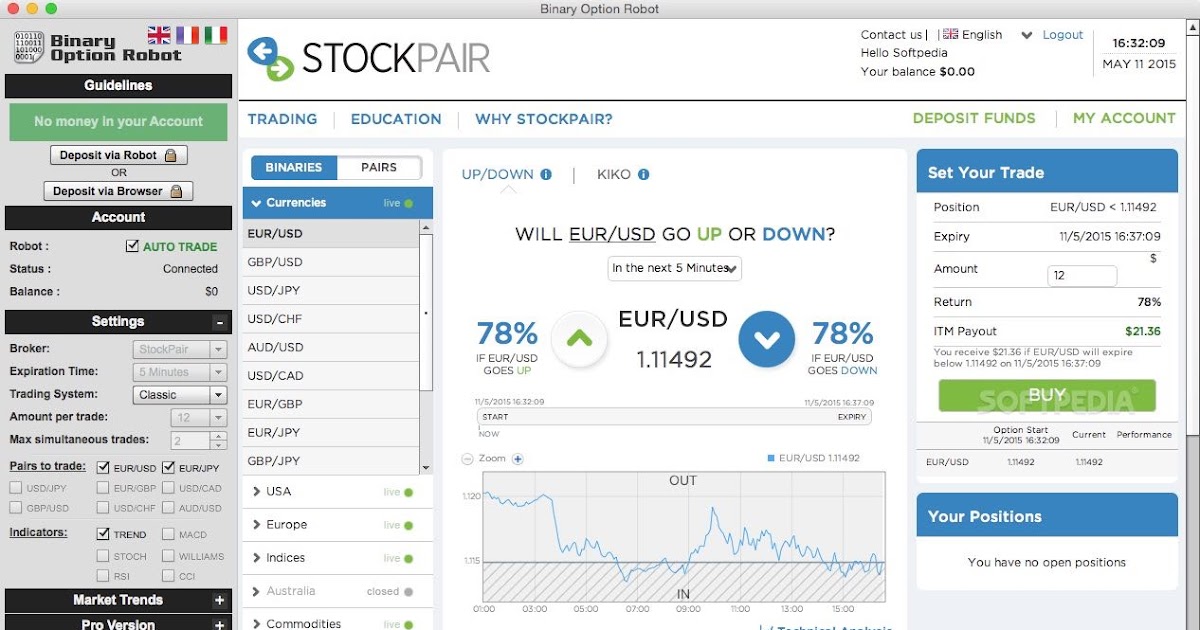Click the Europe live status dot

408,525
